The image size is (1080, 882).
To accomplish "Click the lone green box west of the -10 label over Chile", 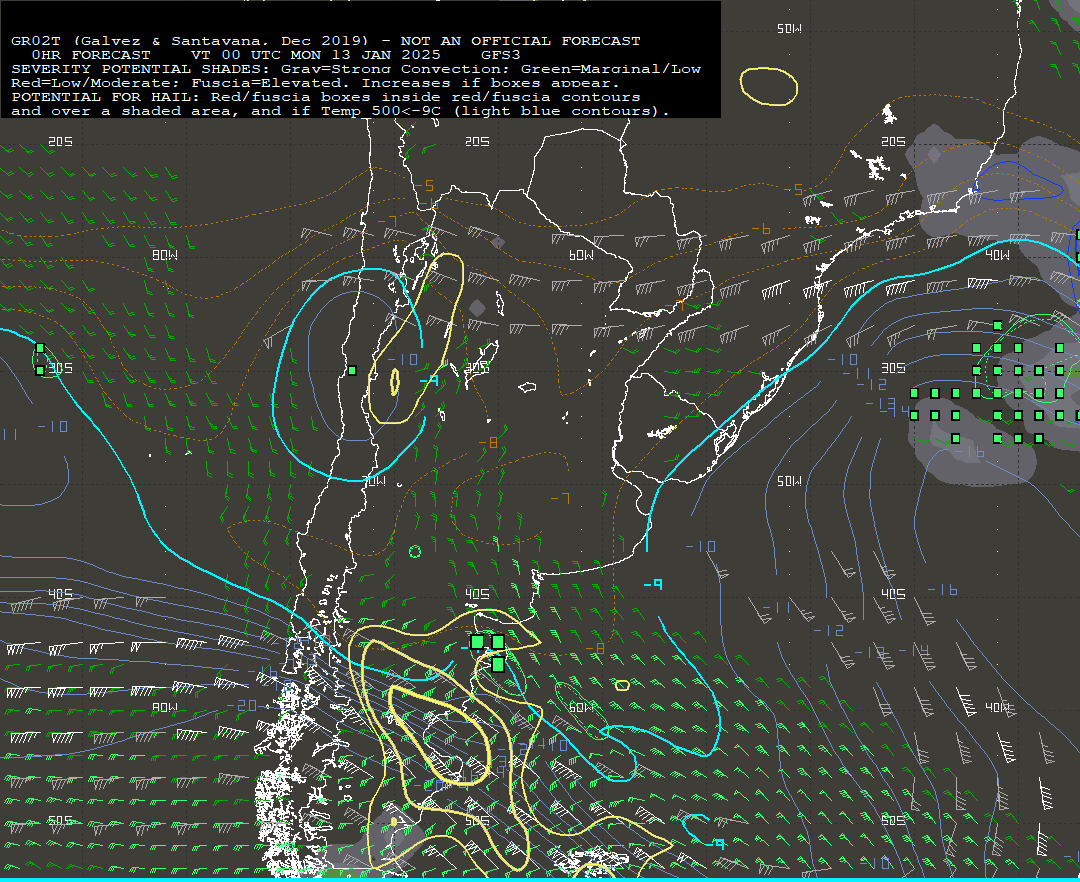I will click(x=352, y=370).
